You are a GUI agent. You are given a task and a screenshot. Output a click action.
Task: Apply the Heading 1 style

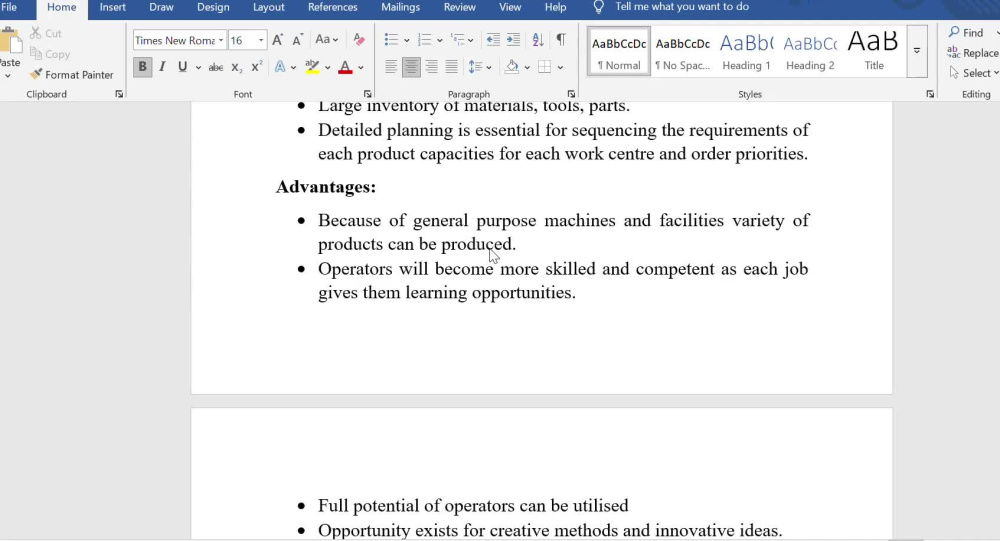click(746, 52)
